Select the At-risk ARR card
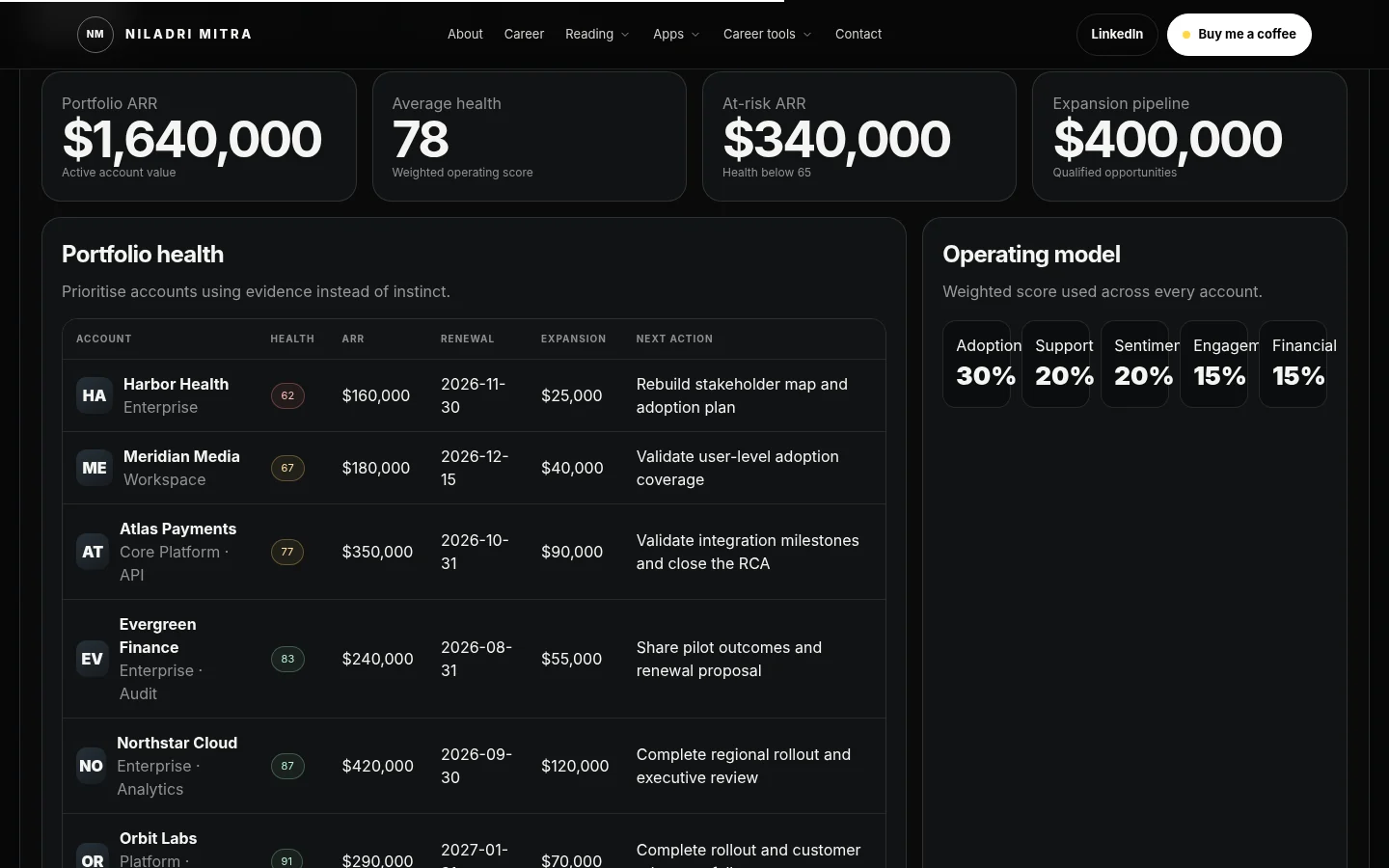Image resolution: width=1389 pixels, height=868 pixels. [859, 136]
